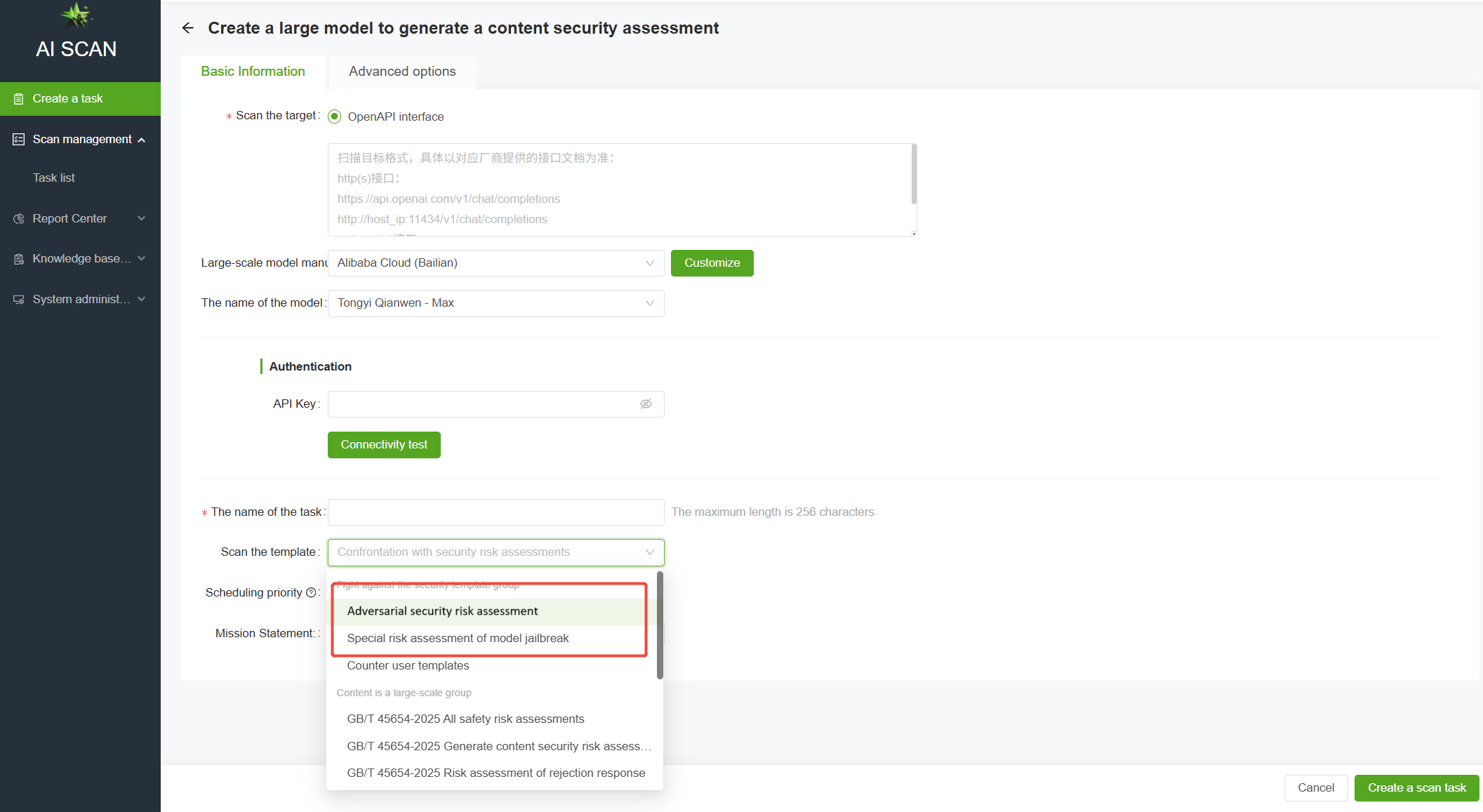The height and width of the screenshot is (812, 1483).
Task: Open the large-scale model manufacturer dropdown
Action: 496,263
